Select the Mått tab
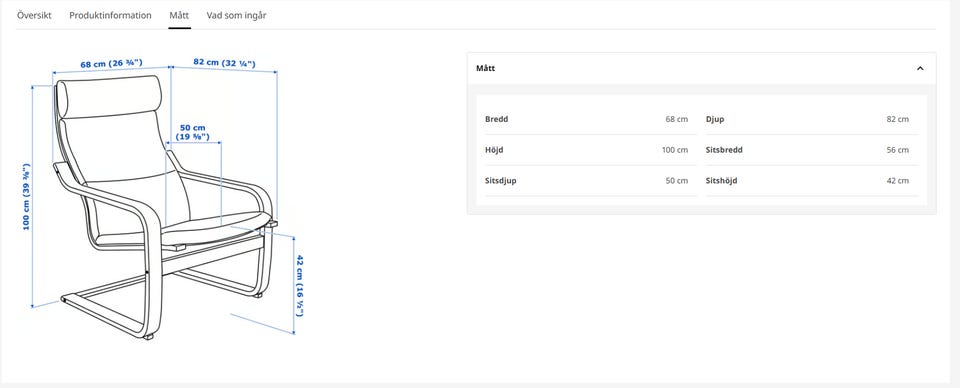Viewport: 960px width, 388px height. 179,15
